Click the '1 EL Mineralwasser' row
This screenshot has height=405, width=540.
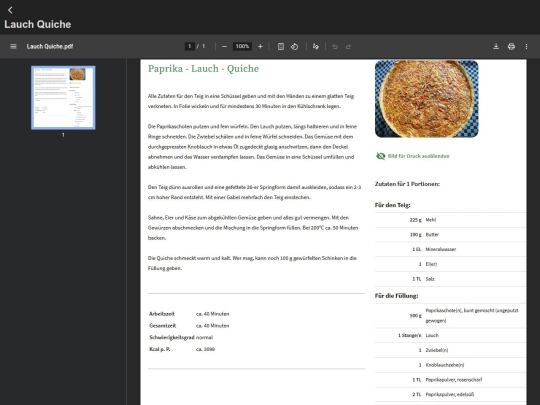[x=450, y=249]
